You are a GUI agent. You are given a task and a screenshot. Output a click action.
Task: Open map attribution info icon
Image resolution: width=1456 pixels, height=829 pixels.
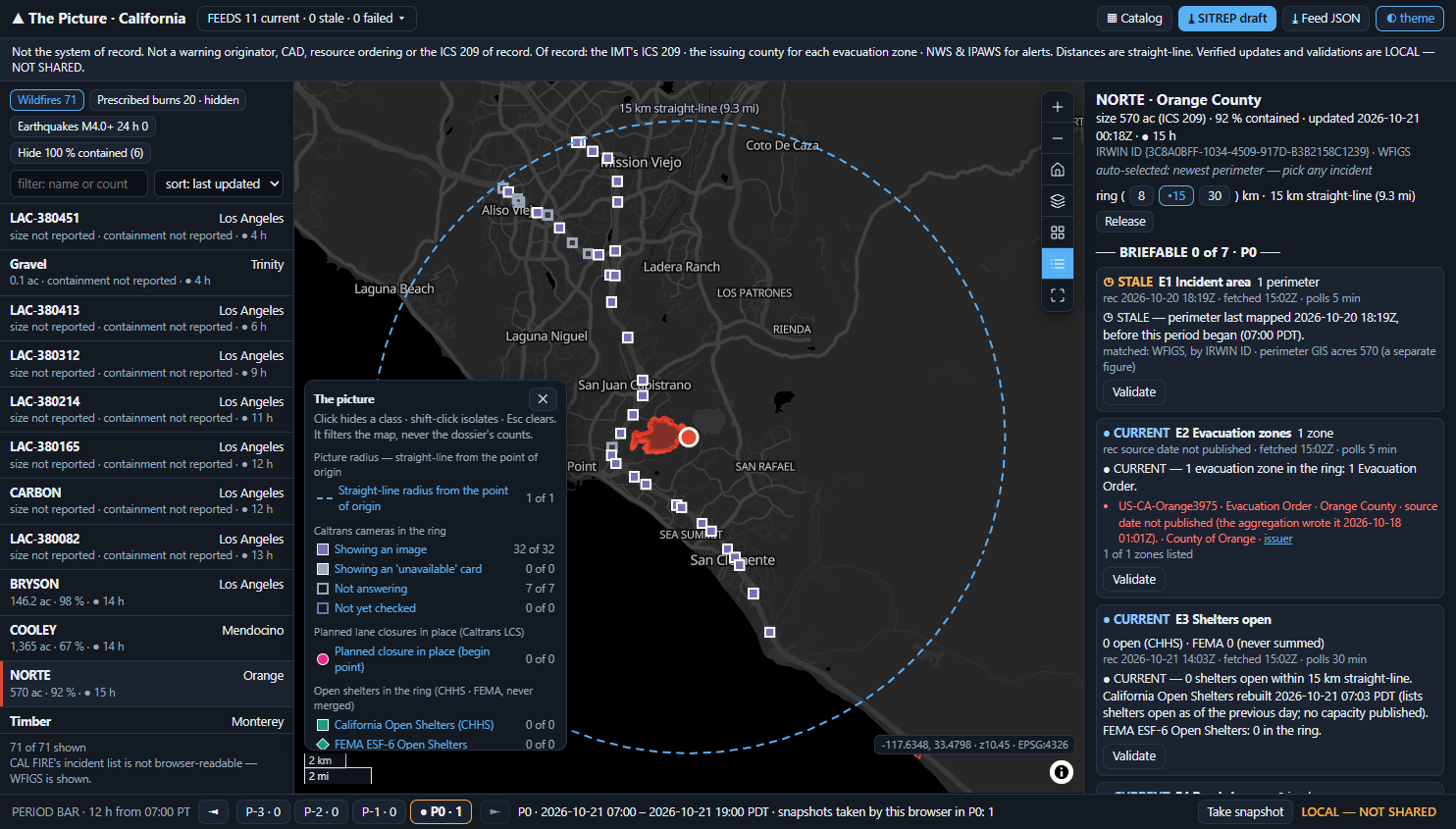(x=1061, y=772)
